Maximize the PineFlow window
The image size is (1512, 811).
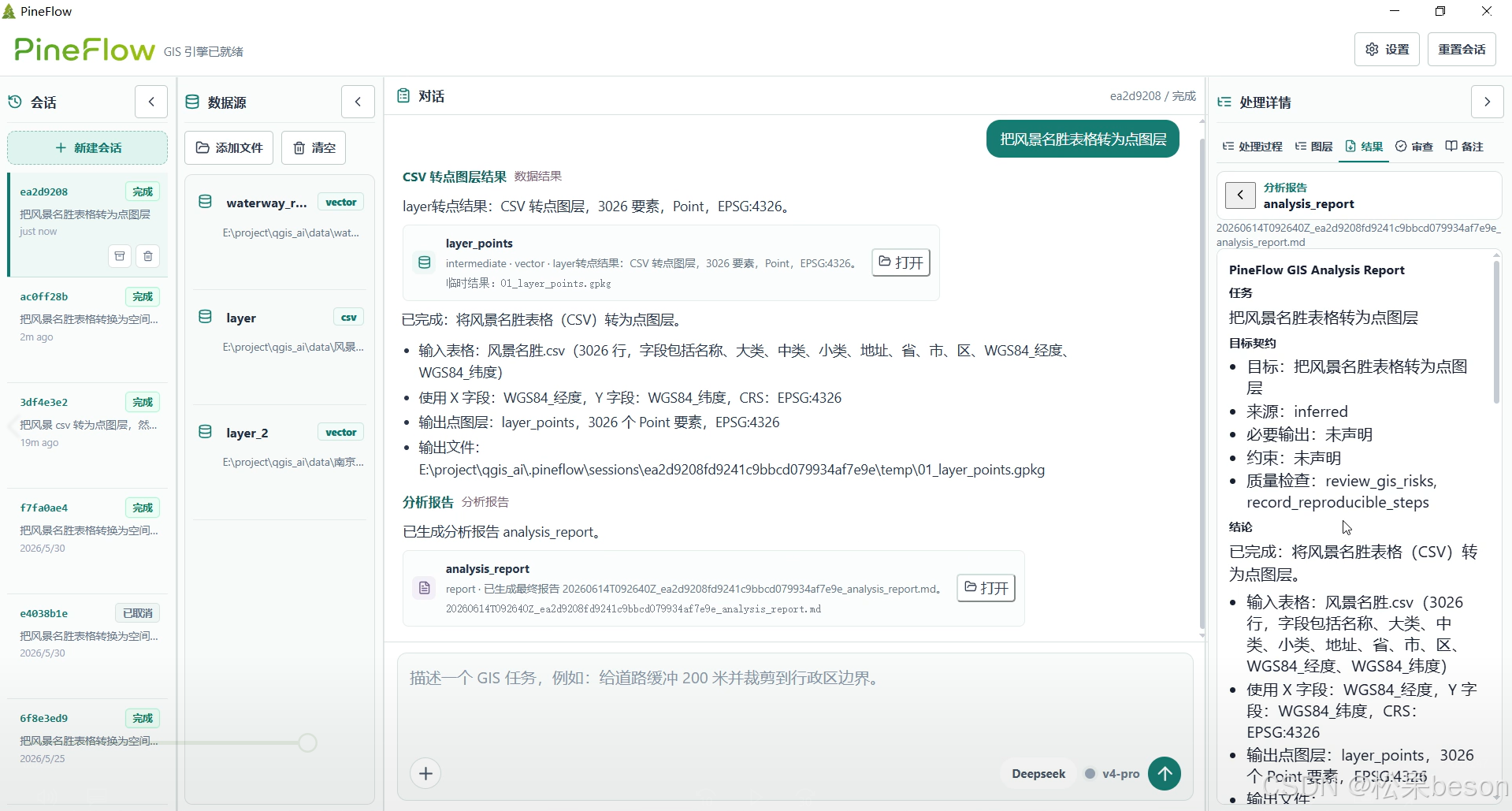(x=1440, y=11)
